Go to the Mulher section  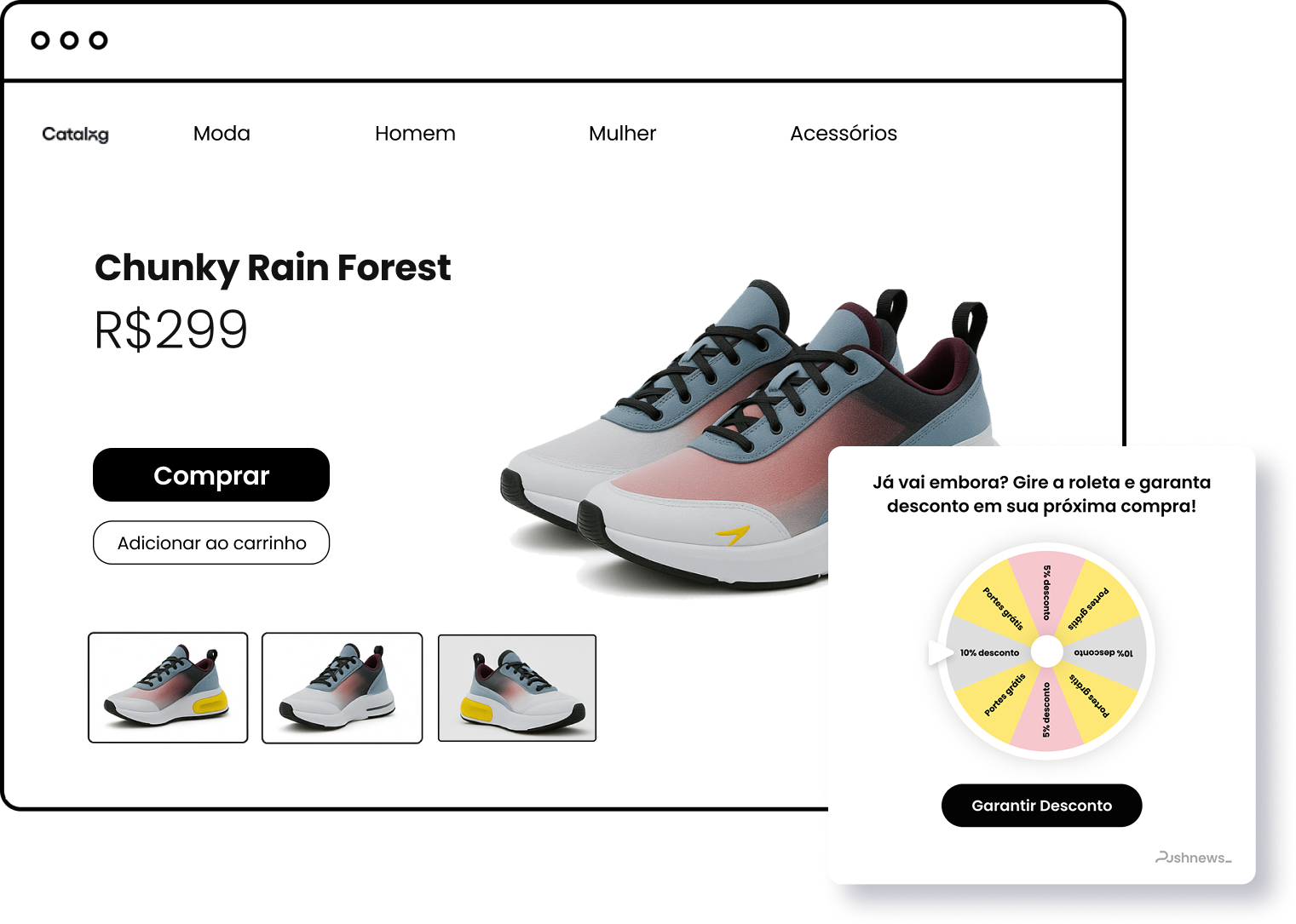[622, 134]
